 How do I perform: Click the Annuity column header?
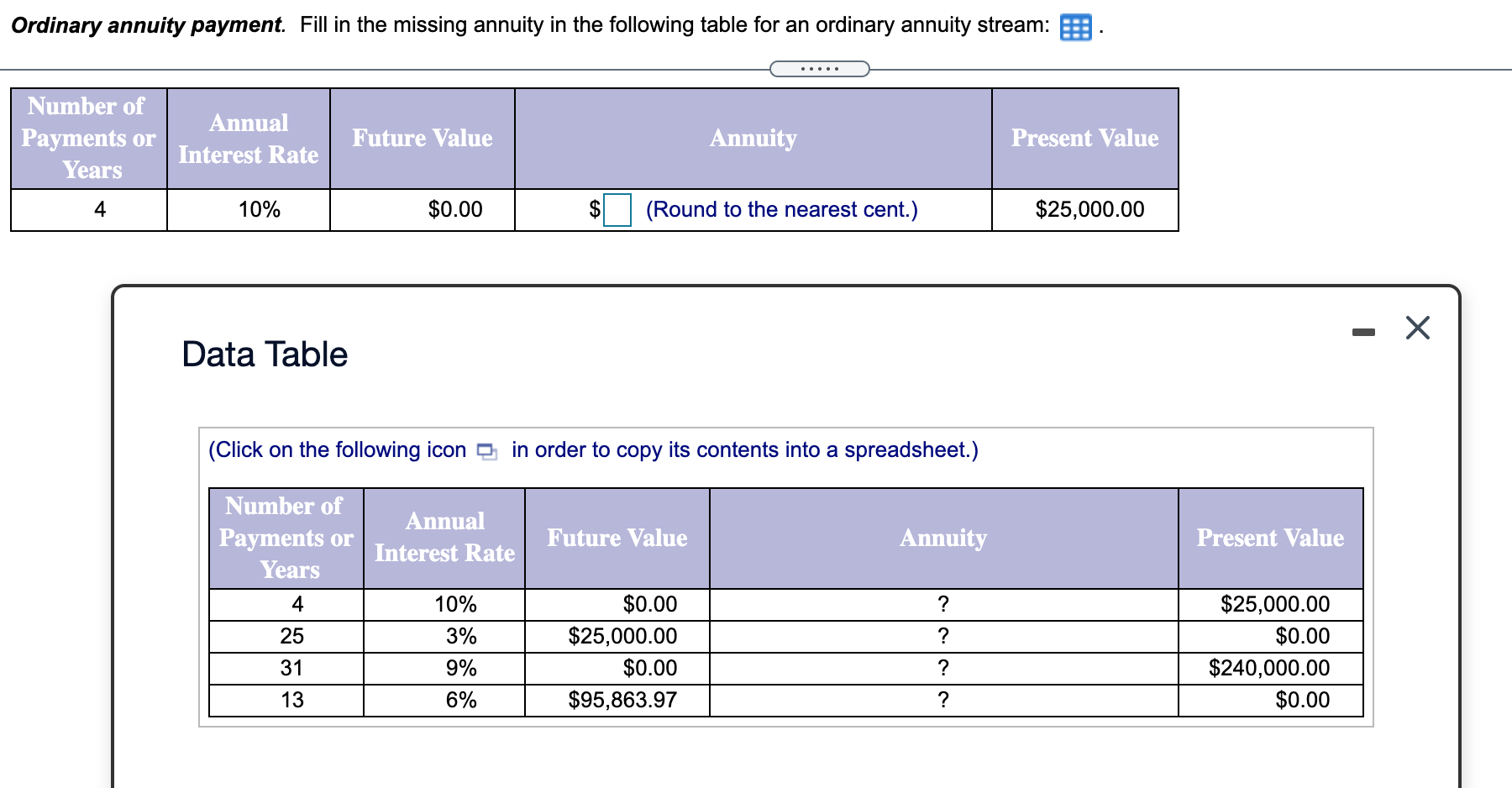click(753, 138)
